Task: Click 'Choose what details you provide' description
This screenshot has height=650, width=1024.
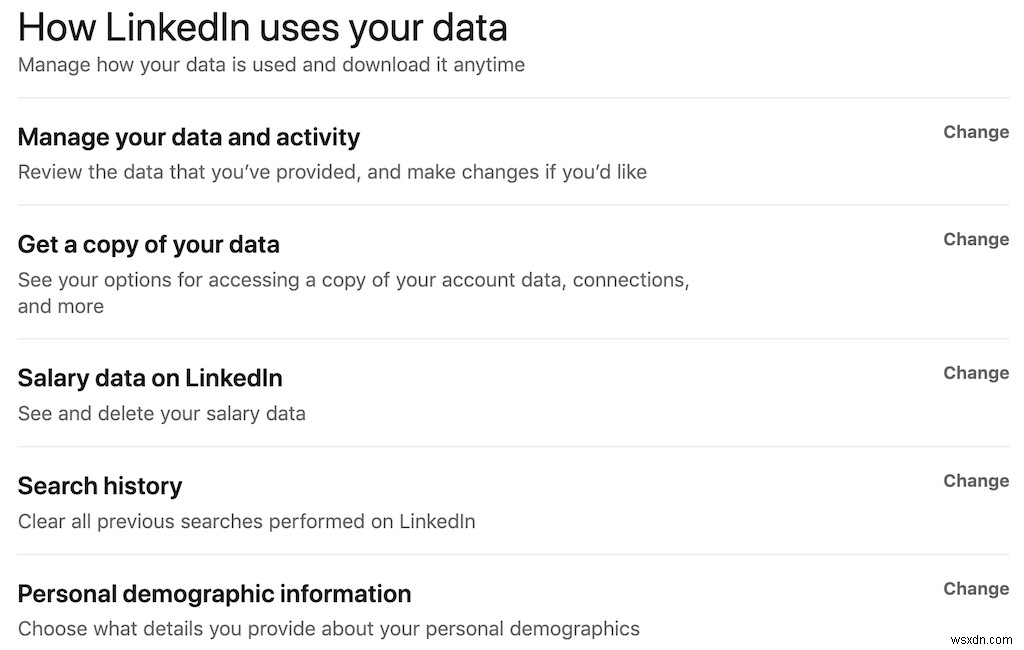Action: pos(328,629)
